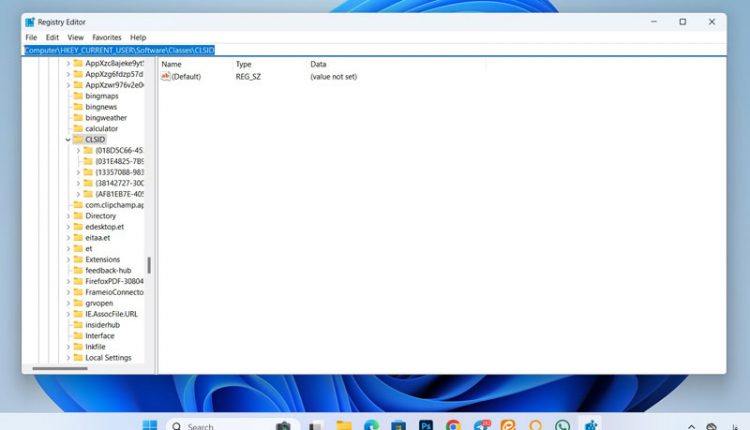Open the View menu
The height and width of the screenshot is (430, 750).
(76, 37)
